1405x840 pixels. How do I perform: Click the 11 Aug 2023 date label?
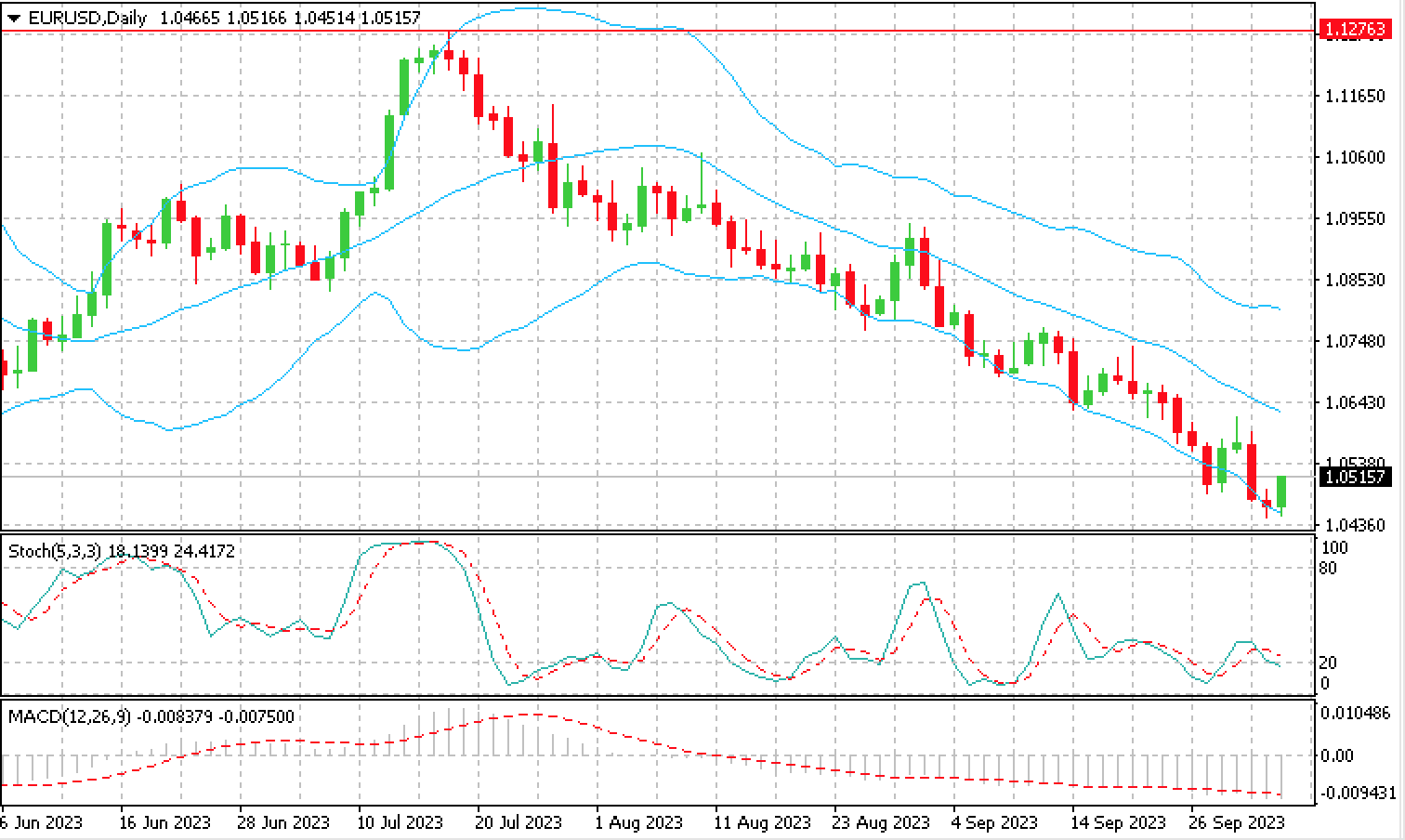761,822
